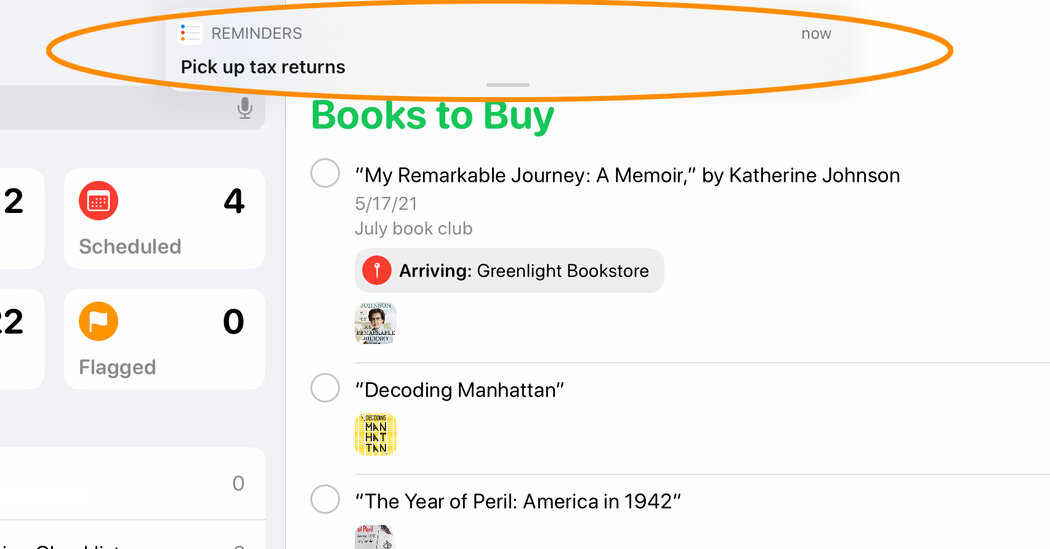1050x549 pixels.
Task: Click the 5/17/21 due date
Action: click(386, 204)
